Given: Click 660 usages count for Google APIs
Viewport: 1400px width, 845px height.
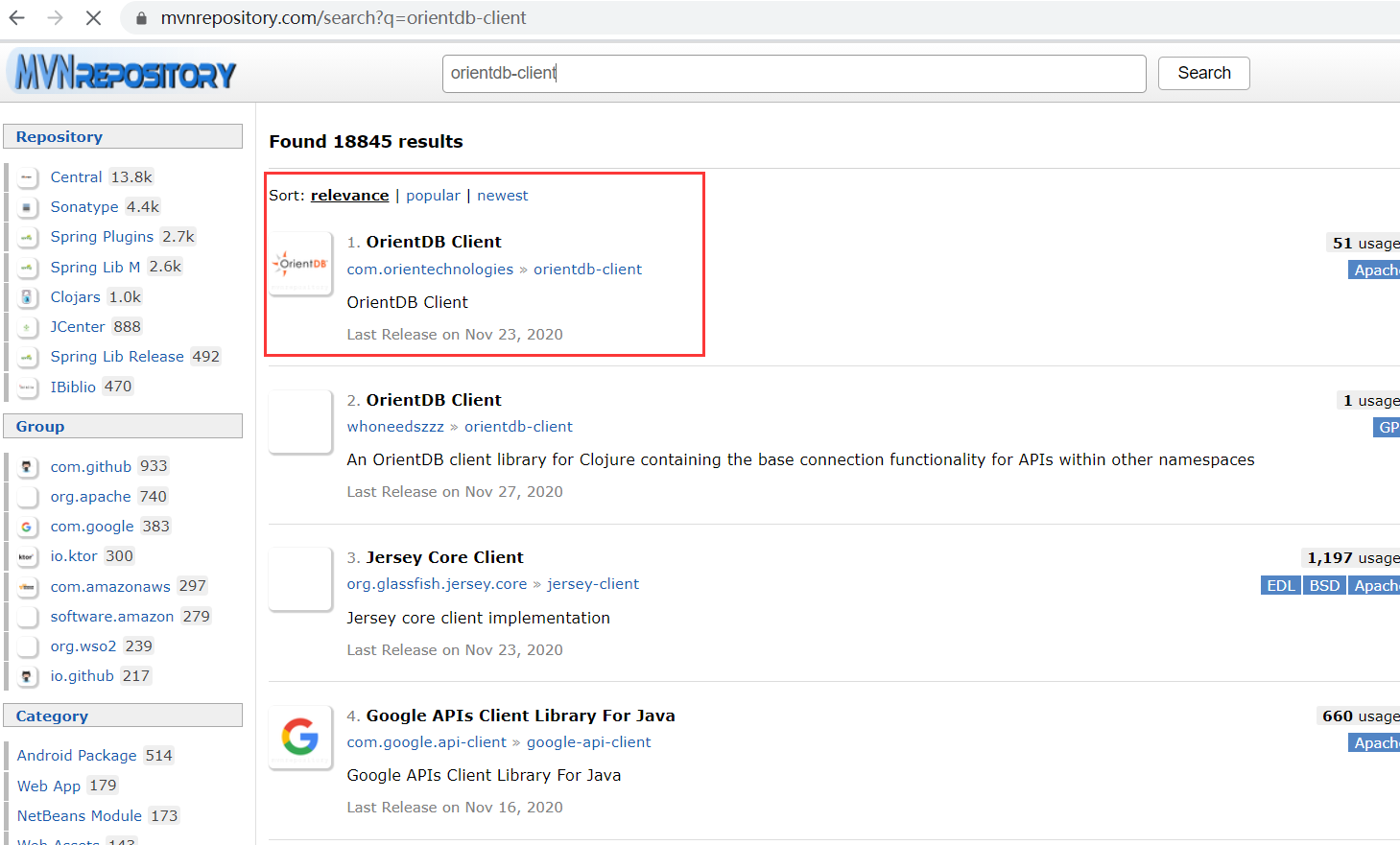Looking at the screenshot, I should tap(1360, 716).
